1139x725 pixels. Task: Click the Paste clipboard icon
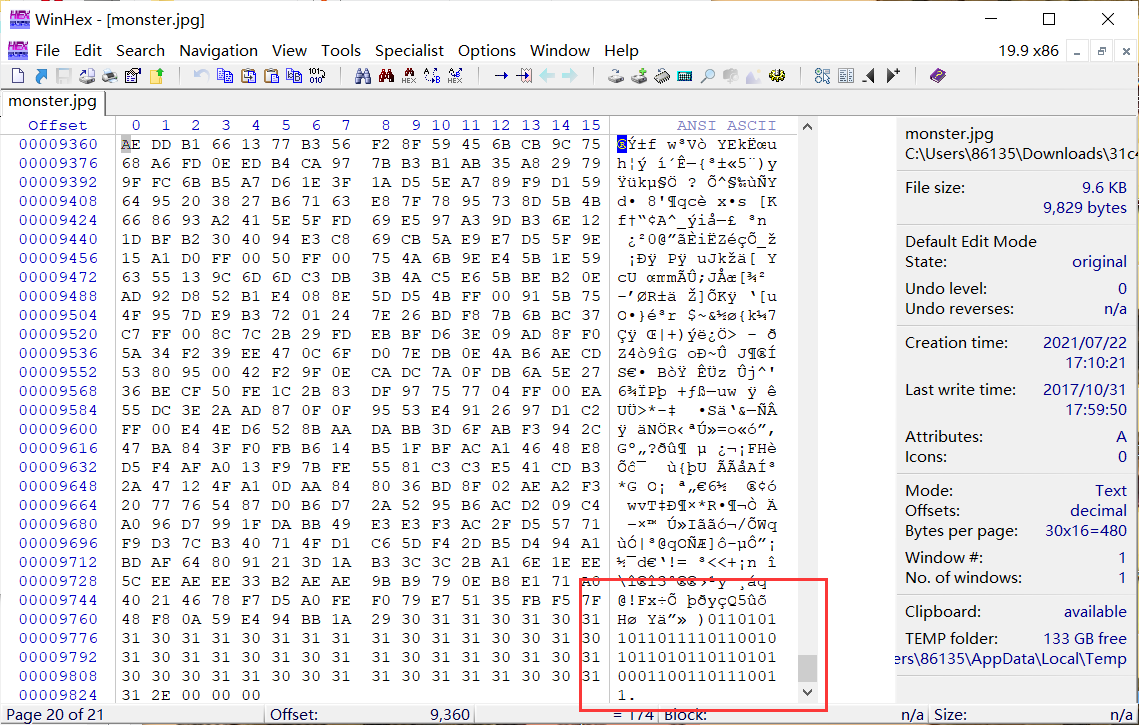click(271, 76)
